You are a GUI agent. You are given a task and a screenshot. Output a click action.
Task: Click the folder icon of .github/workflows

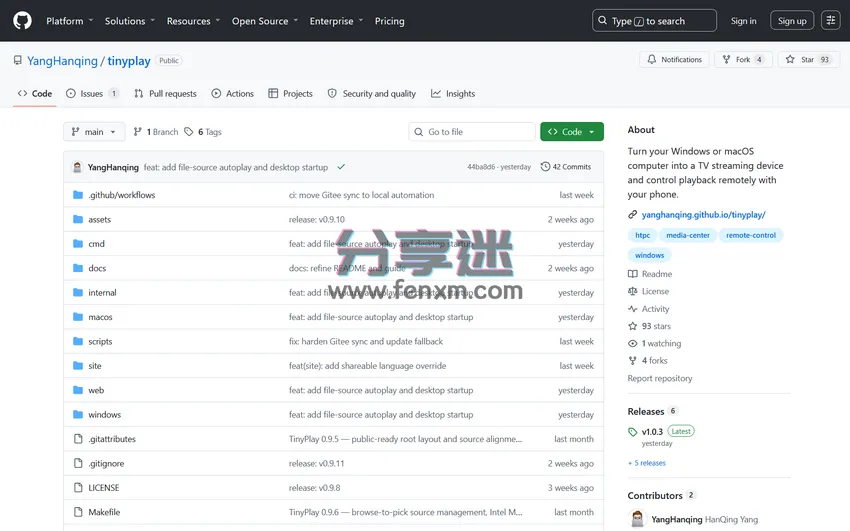pos(78,195)
